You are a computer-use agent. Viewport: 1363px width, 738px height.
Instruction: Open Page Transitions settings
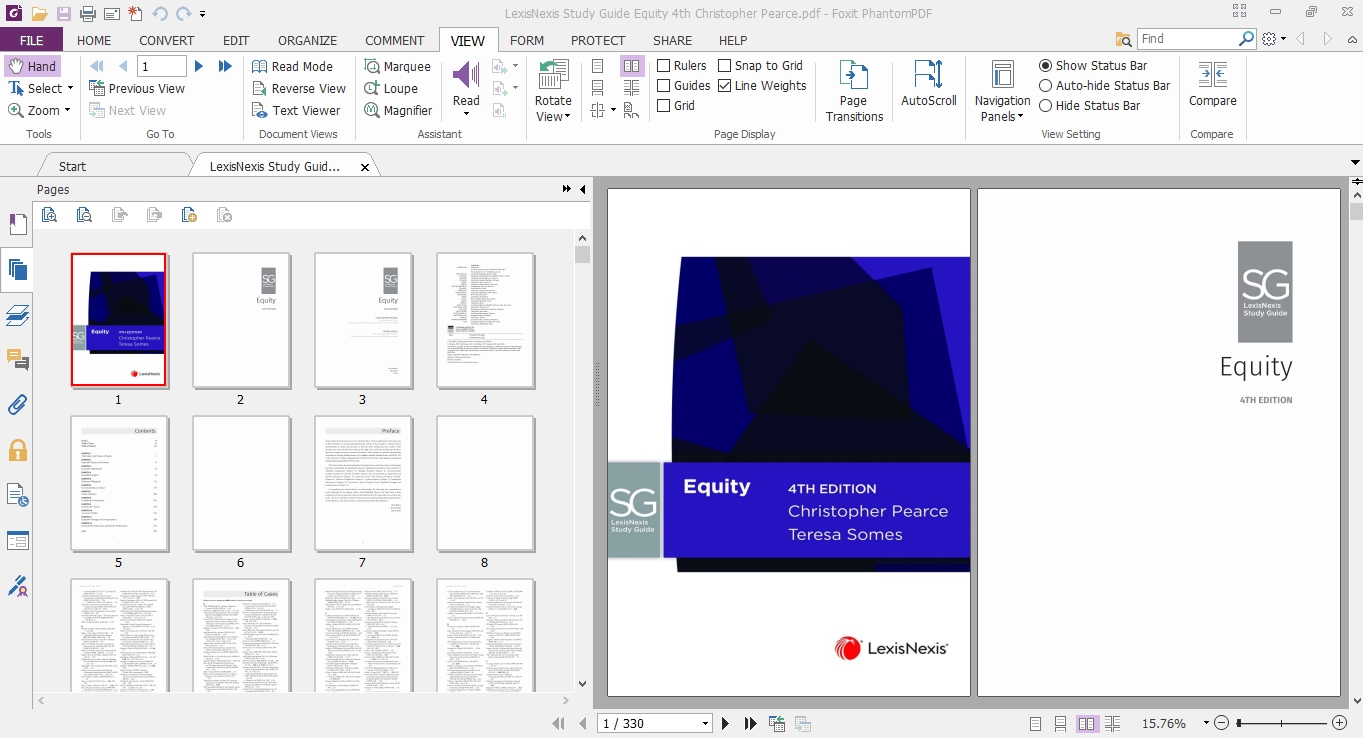point(854,90)
